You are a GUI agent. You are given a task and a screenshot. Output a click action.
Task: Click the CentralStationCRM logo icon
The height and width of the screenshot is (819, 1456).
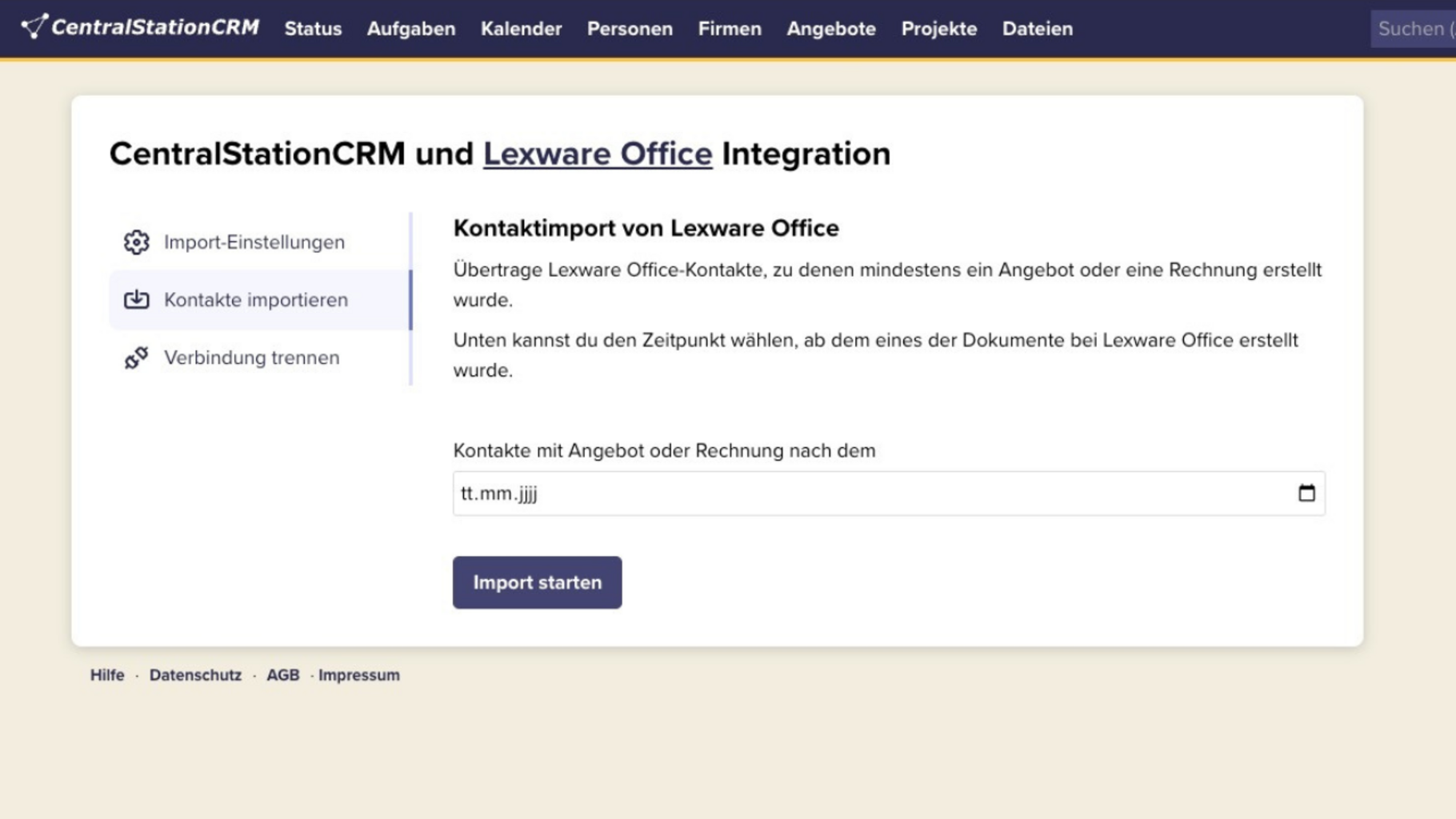pos(34,26)
